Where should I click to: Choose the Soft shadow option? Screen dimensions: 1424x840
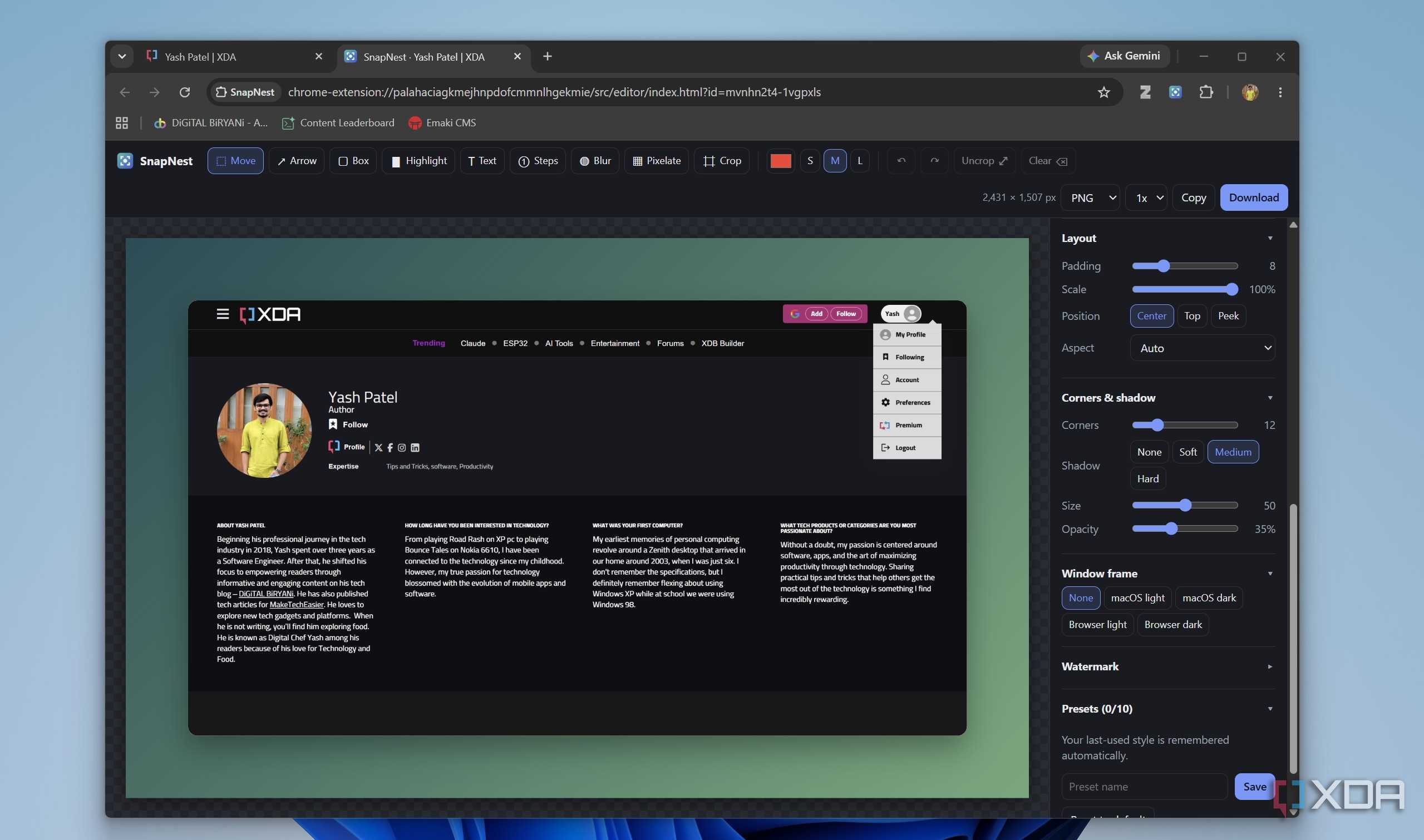pyautogui.click(x=1188, y=452)
